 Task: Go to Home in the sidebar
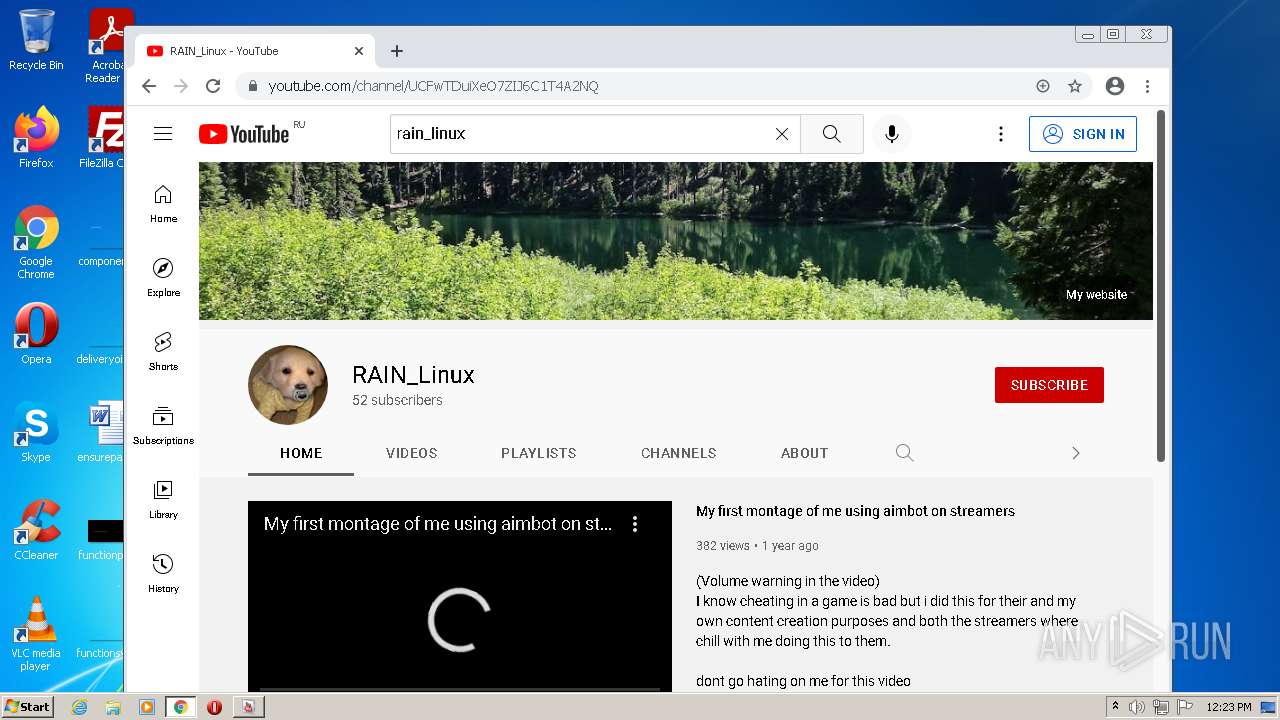(163, 204)
